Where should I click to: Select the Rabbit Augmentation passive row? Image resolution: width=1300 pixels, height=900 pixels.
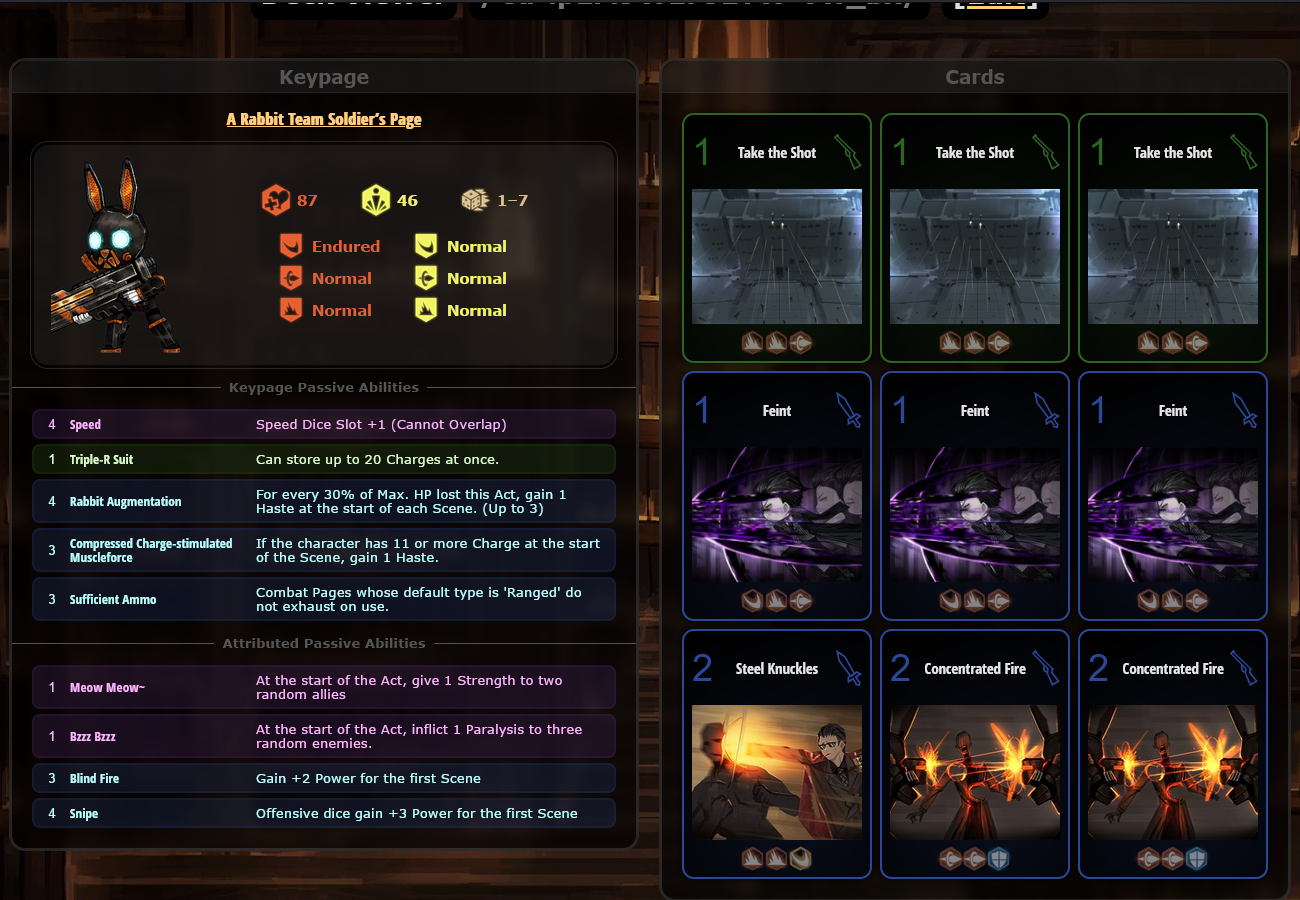[x=324, y=501]
